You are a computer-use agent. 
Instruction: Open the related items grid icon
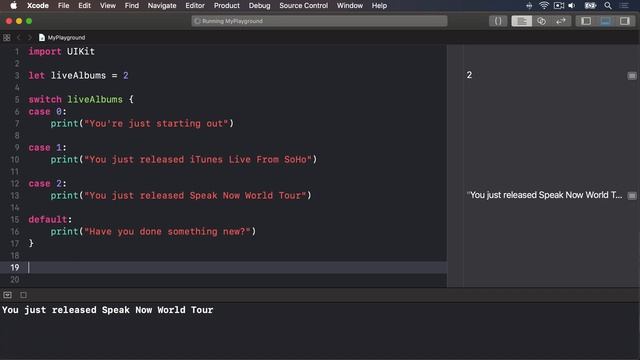pos(7,38)
